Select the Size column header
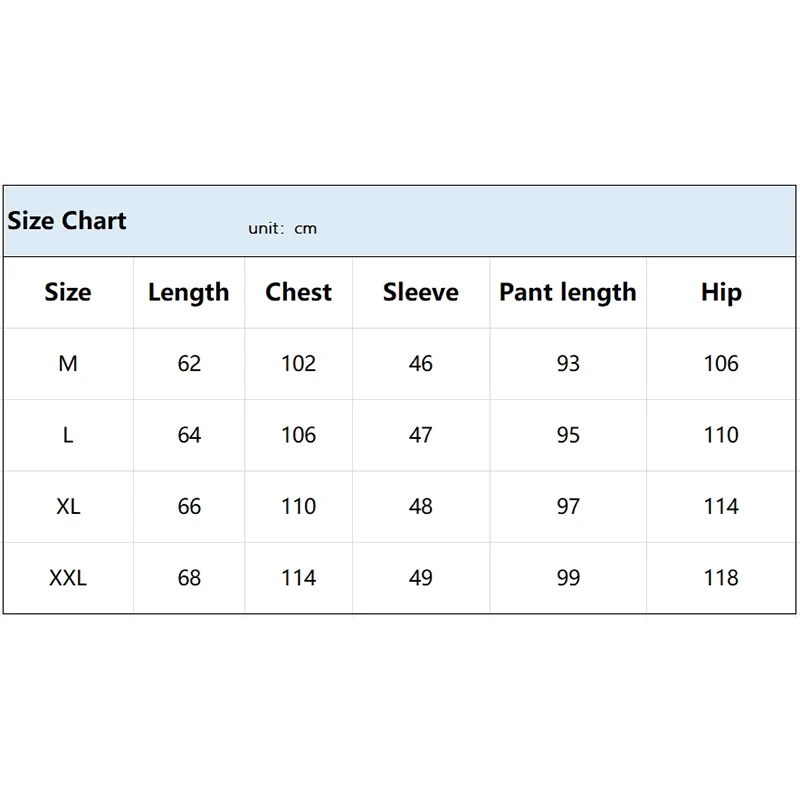The image size is (800, 800). 68,292
